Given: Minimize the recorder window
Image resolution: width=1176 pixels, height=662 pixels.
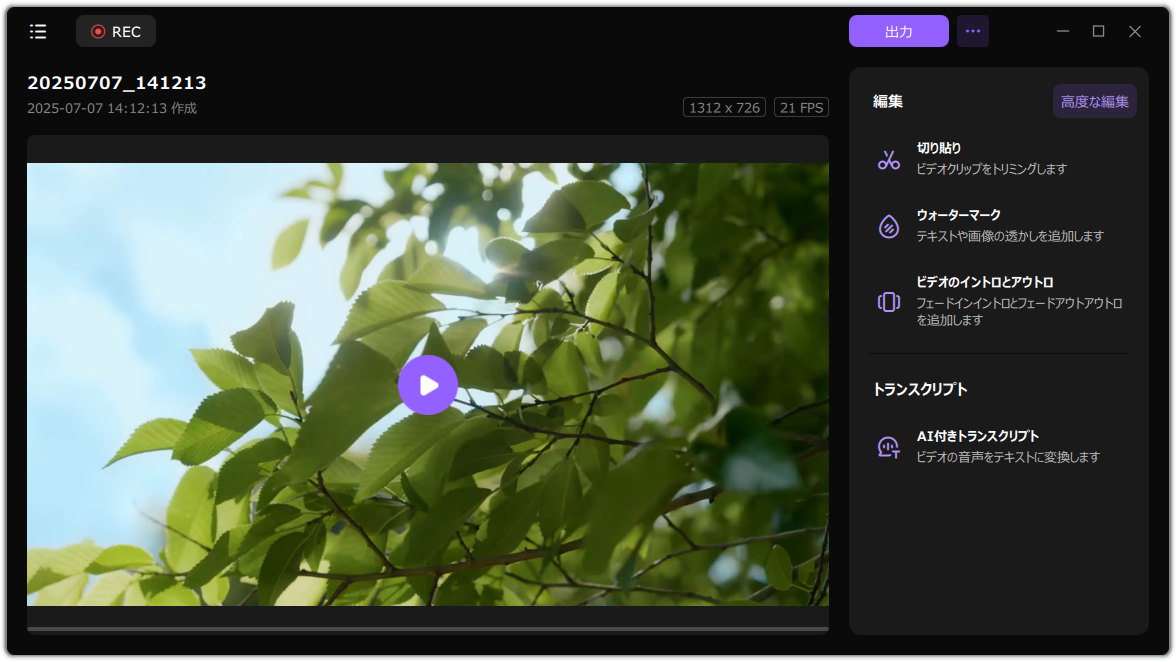Looking at the screenshot, I should coord(1062,32).
